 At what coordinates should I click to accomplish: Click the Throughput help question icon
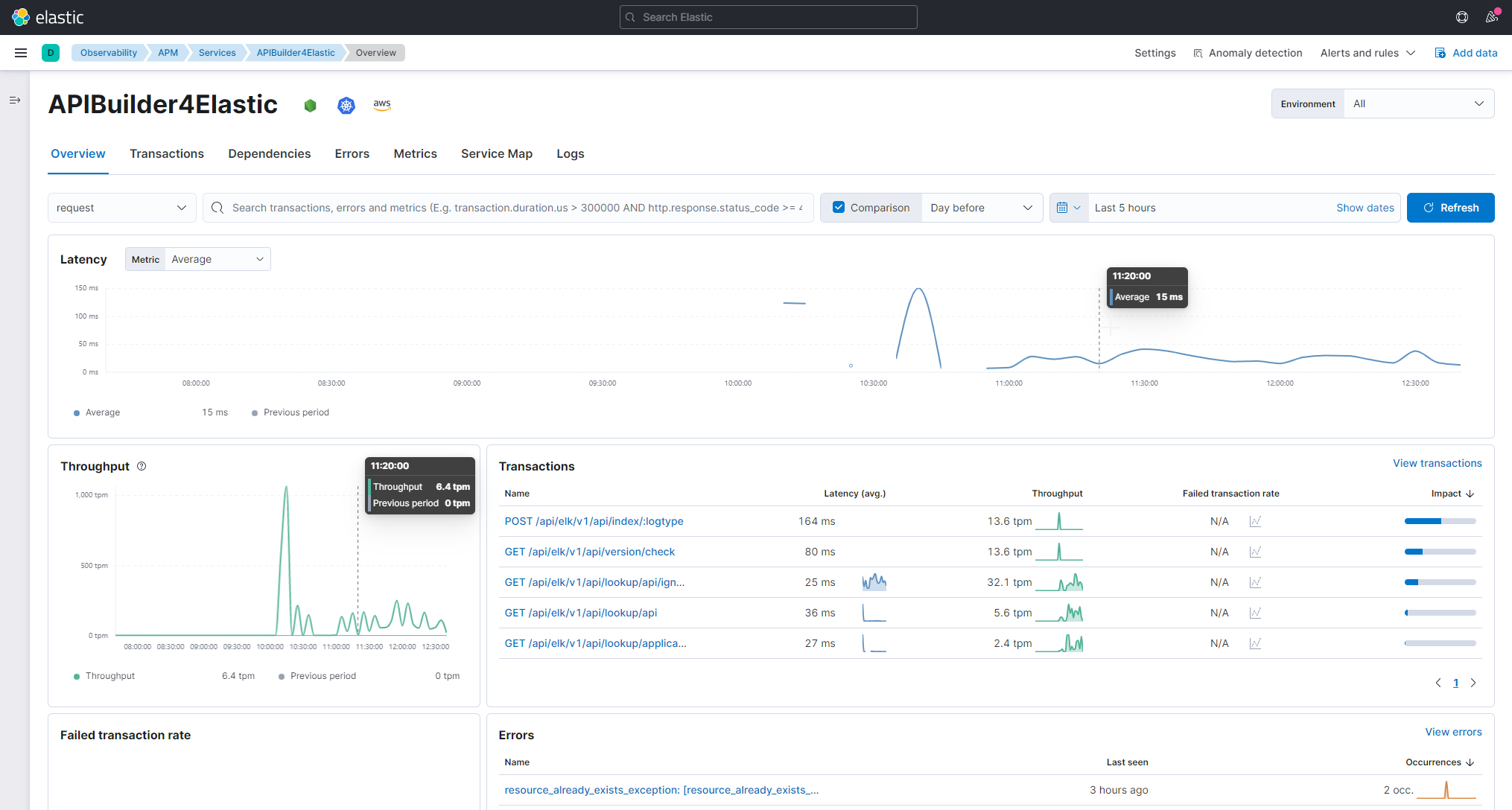point(142,466)
